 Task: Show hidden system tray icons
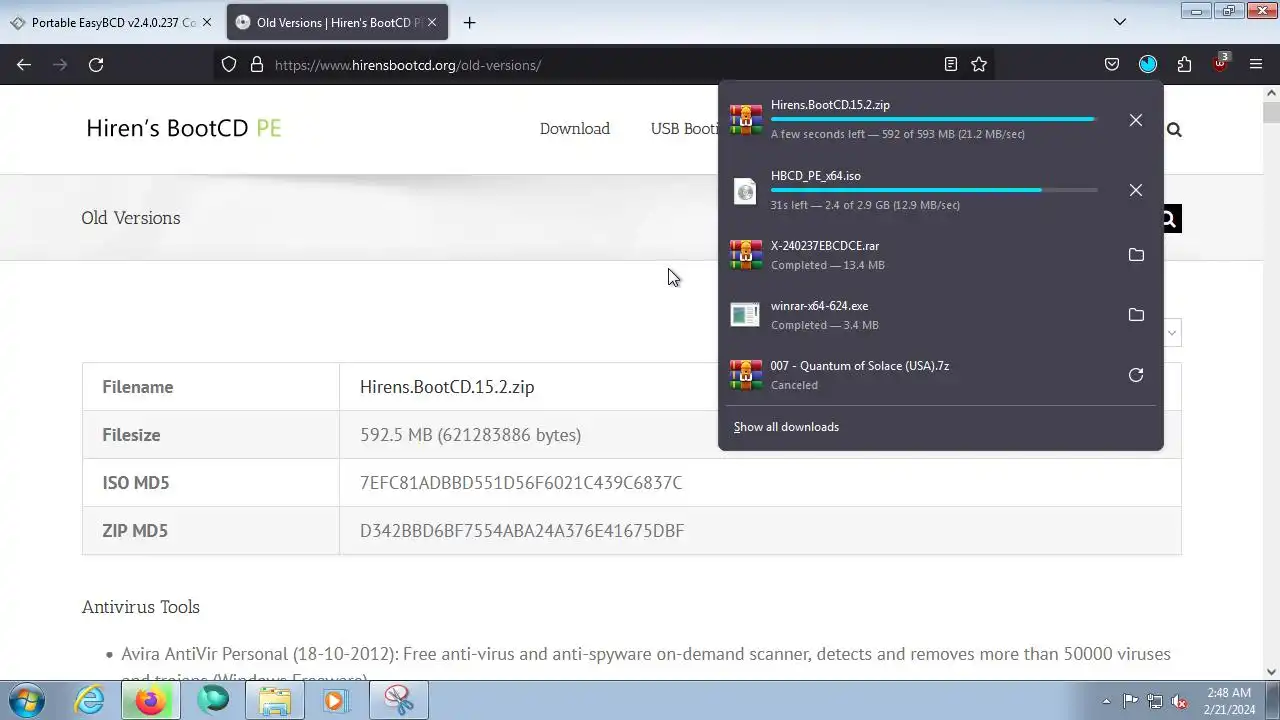[1106, 701]
